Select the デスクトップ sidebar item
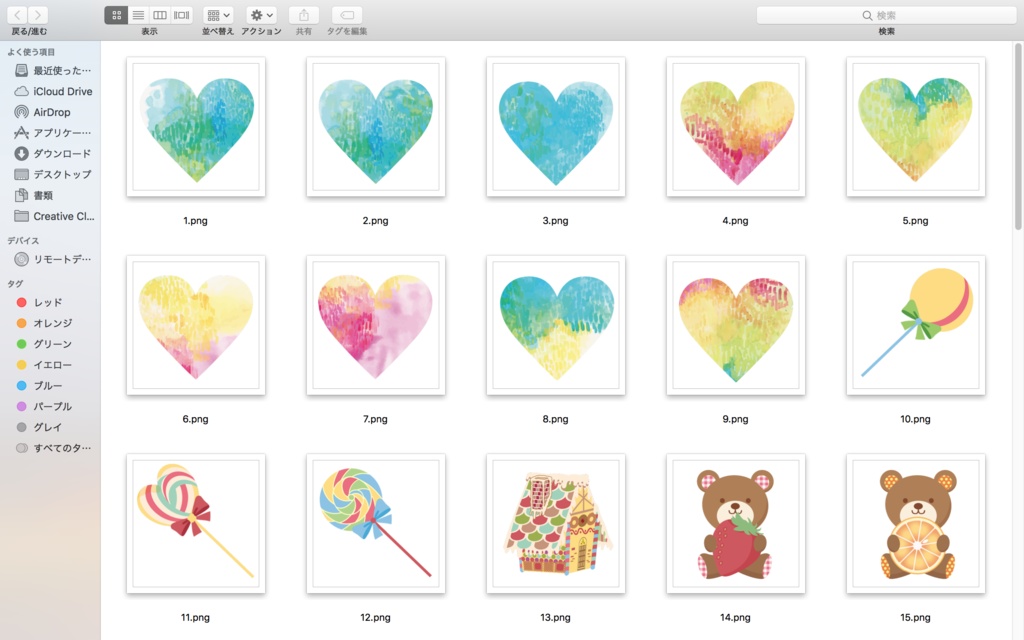Viewport: 1024px width, 640px height. (x=54, y=174)
